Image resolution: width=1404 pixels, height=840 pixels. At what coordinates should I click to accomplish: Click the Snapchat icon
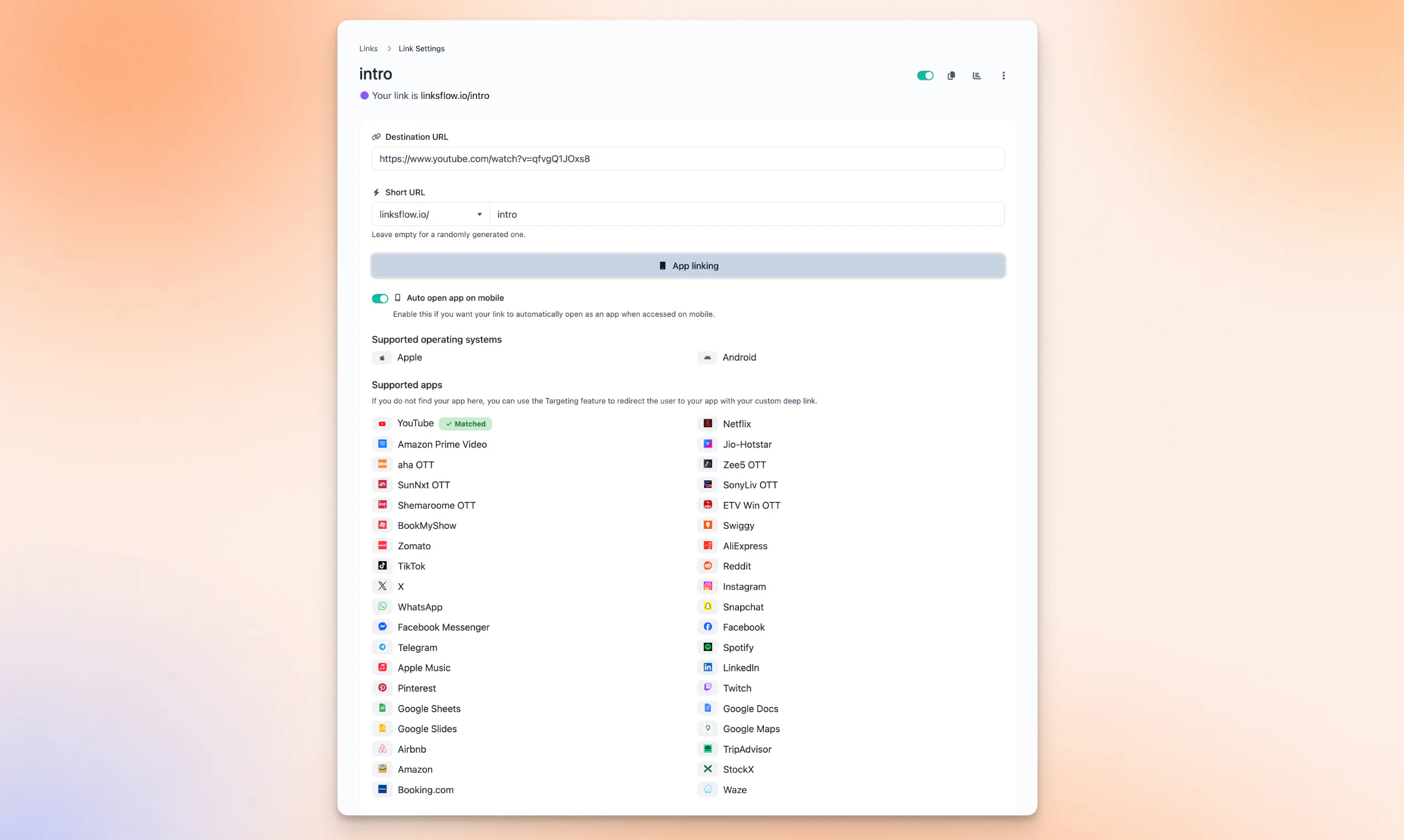point(708,607)
